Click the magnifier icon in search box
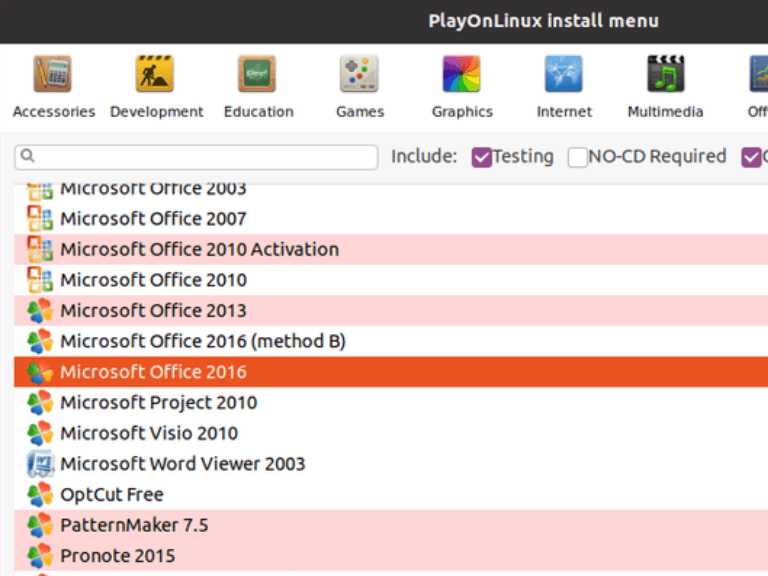Viewport: 768px width, 576px height. tap(28, 156)
